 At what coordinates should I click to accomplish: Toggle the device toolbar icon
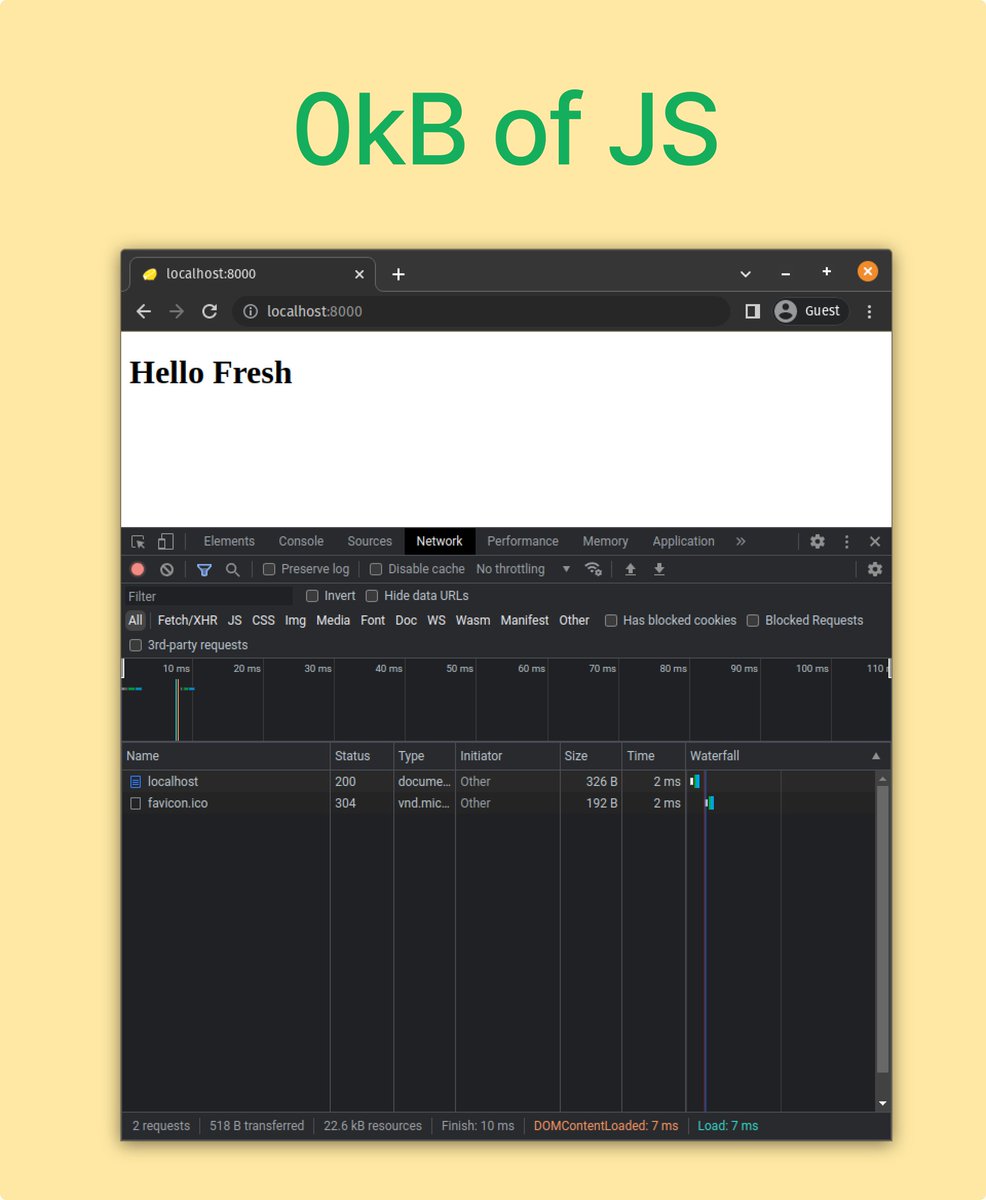click(x=166, y=541)
